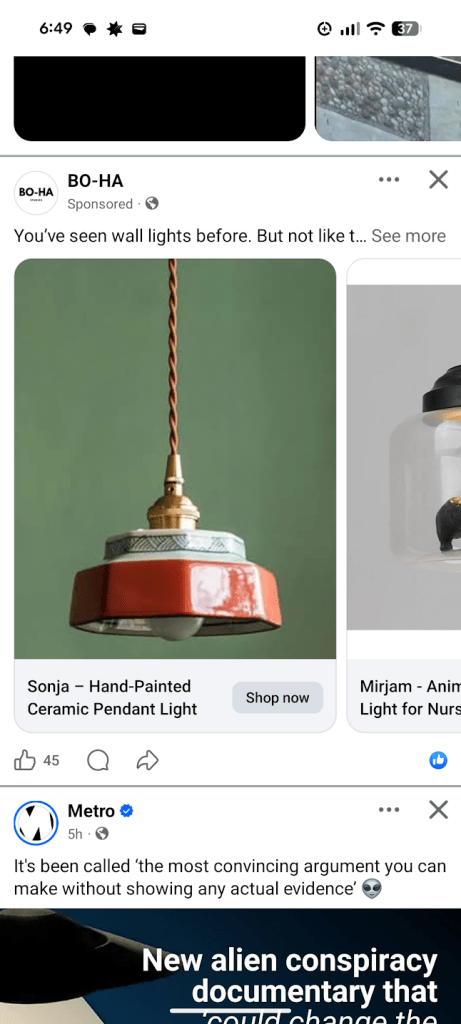
Task: Tap the battery indicator in status bar
Action: tap(406, 29)
